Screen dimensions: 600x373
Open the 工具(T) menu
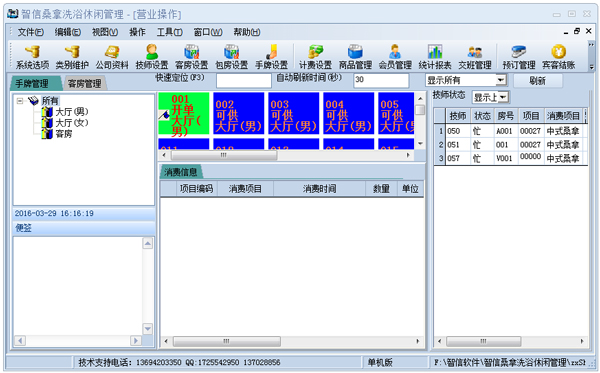[170, 32]
